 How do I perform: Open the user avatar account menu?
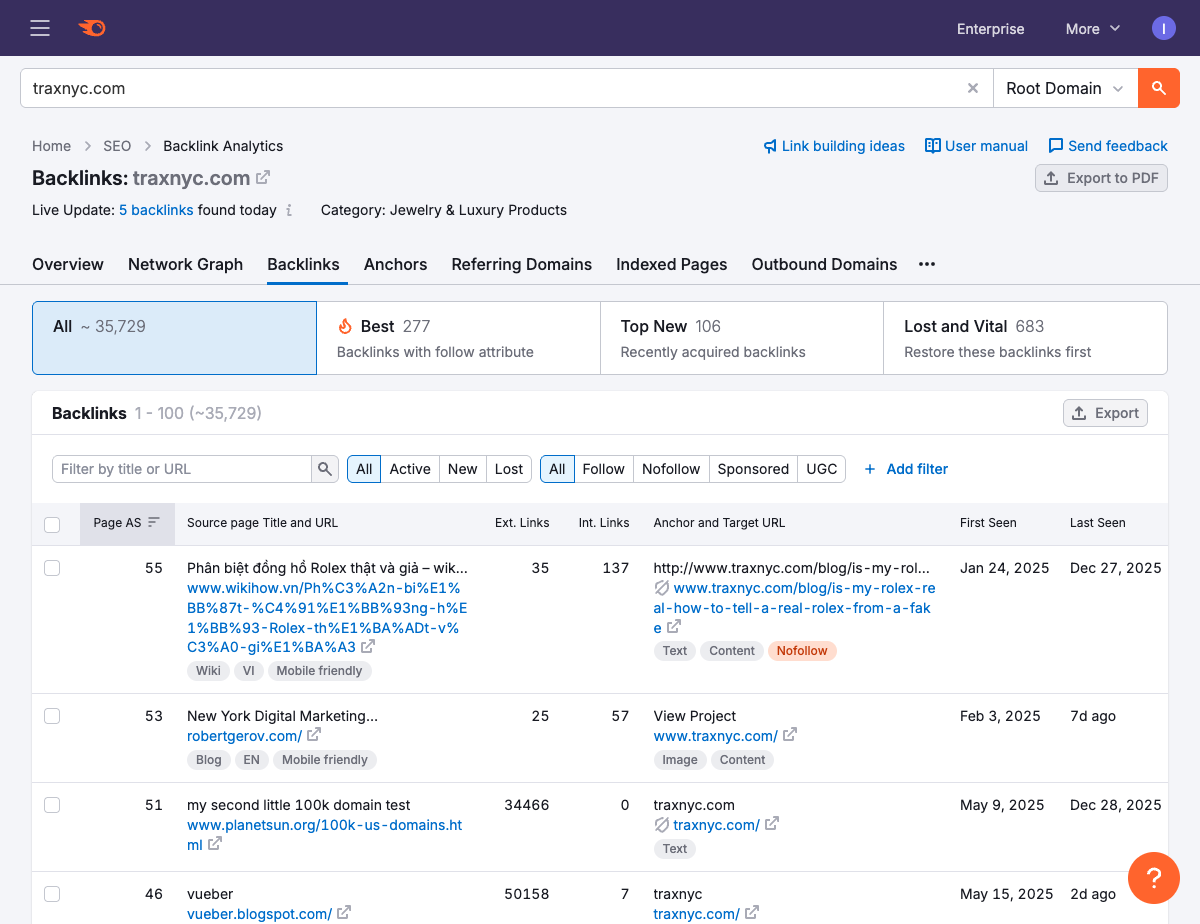tap(1164, 28)
